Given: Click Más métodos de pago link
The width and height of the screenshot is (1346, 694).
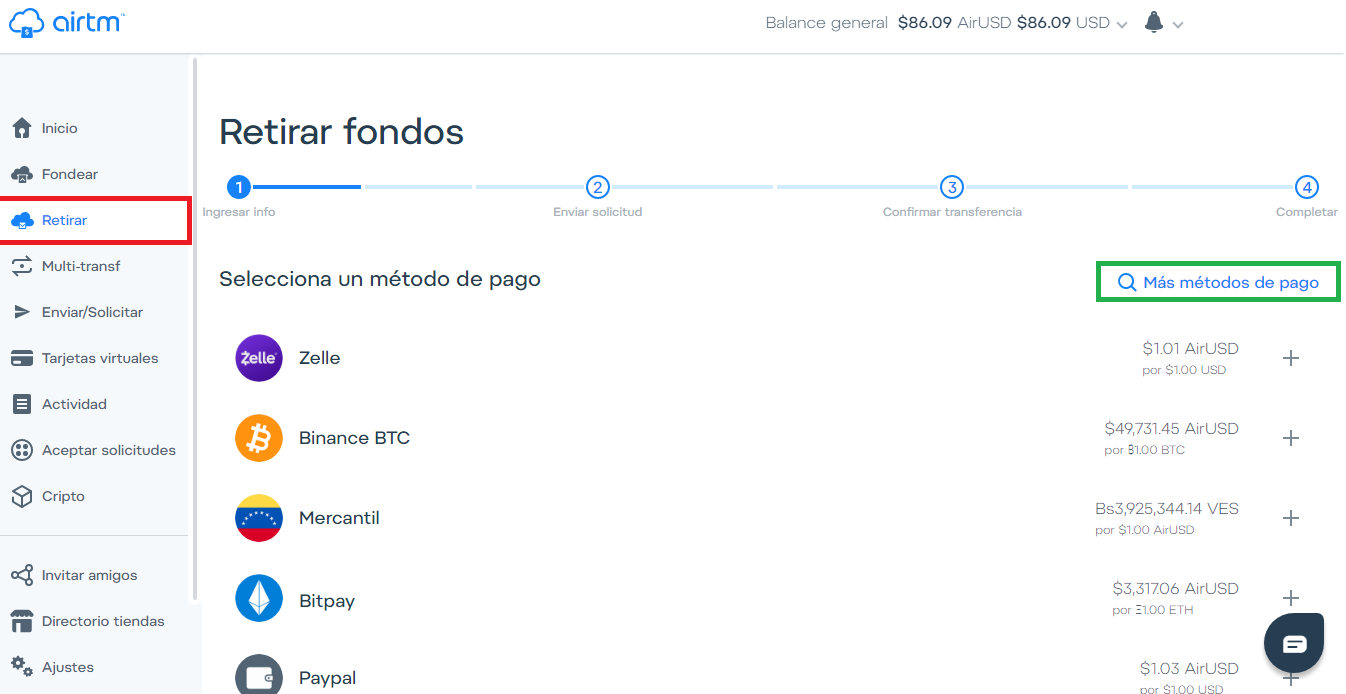Looking at the screenshot, I should pyautogui.click(x=1218, y=282).
